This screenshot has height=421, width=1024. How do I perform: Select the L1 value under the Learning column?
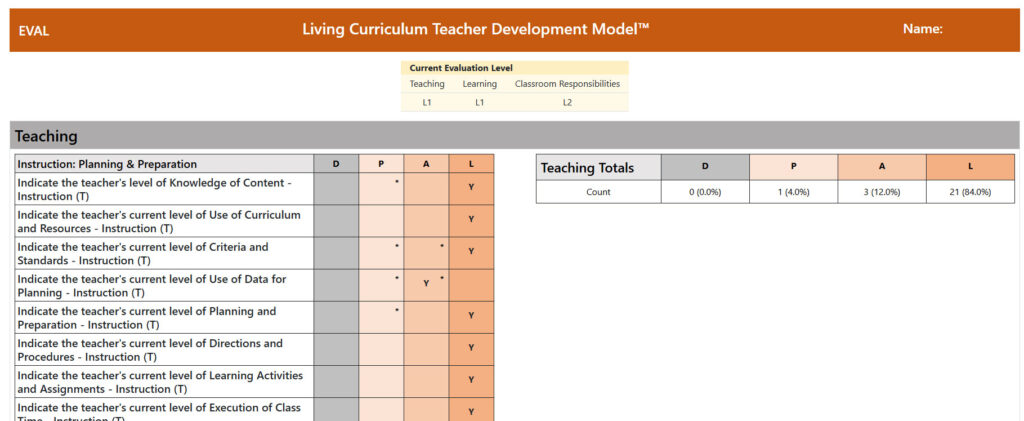(479, 102)
